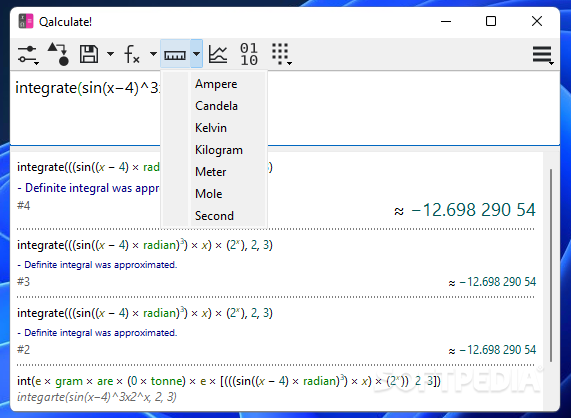The width and height of the screenshot is (571, 418).
Task: Select Candela from the units menu
Action: (216, 106)
